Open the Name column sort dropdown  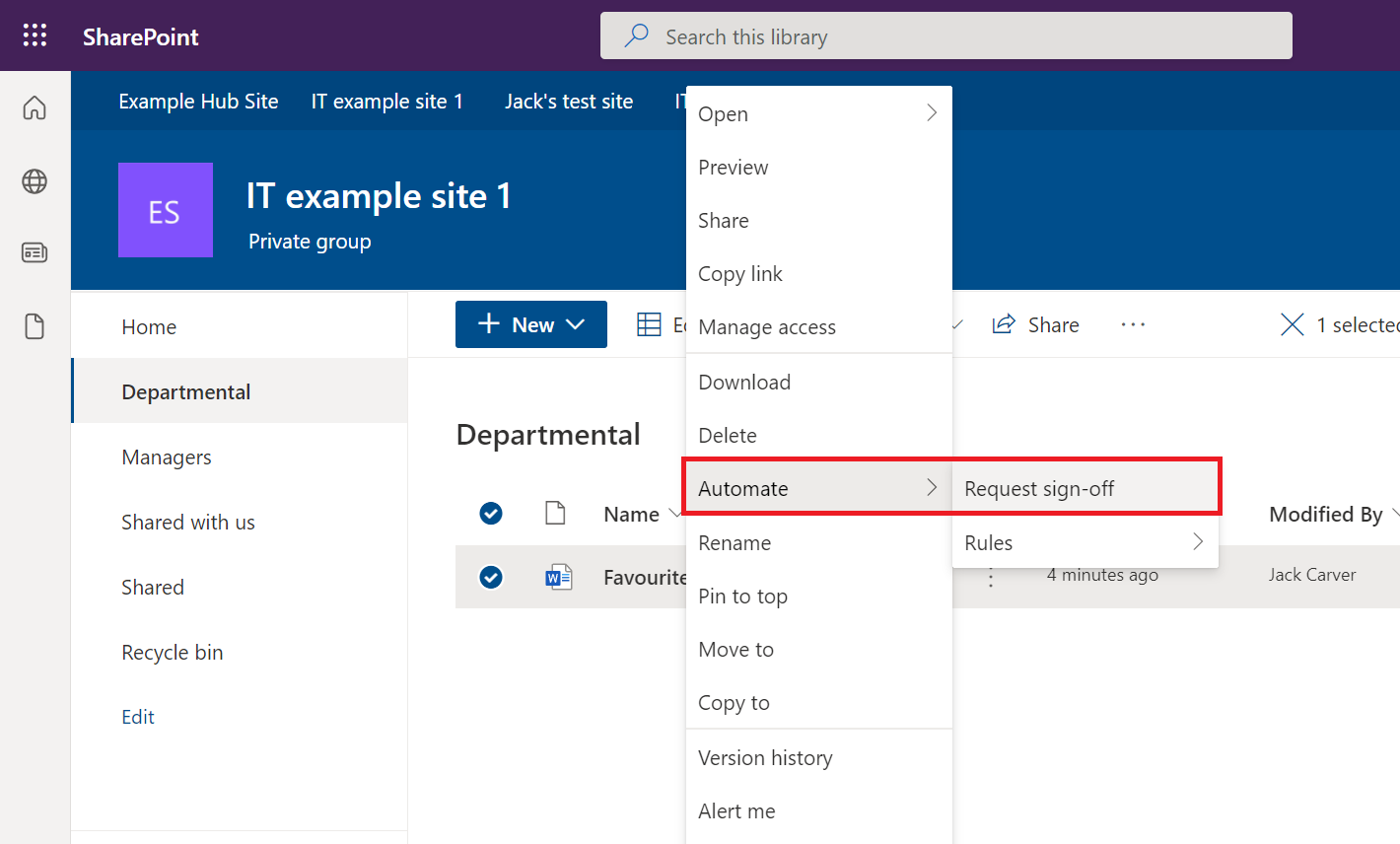coord(676,514)
